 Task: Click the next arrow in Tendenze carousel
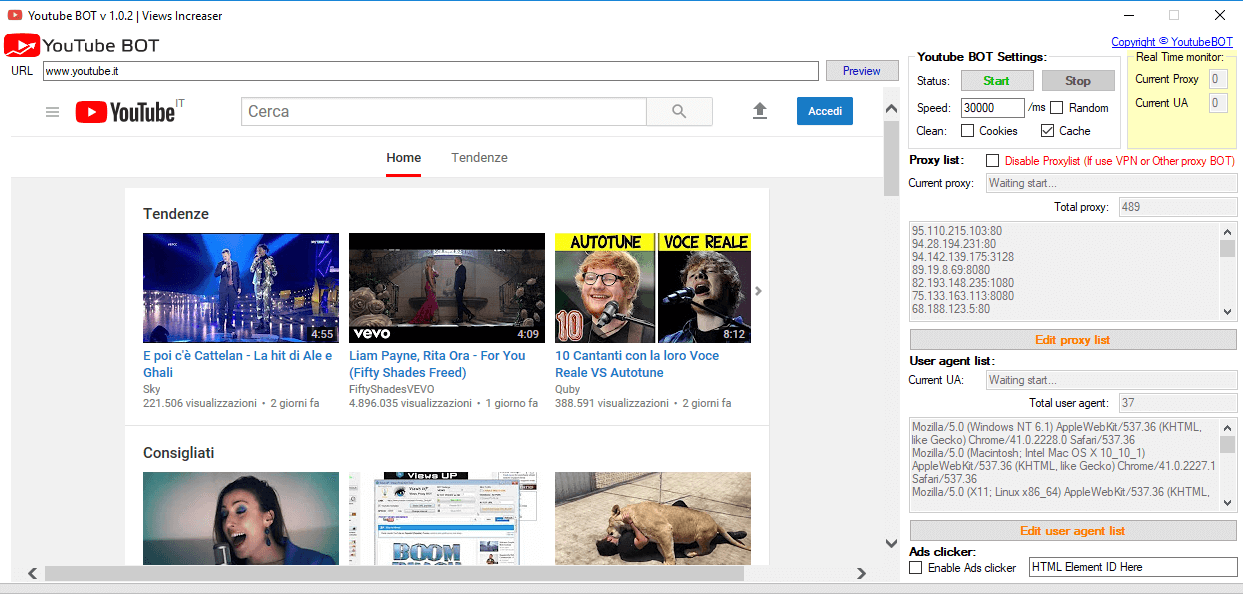point(758,291)
